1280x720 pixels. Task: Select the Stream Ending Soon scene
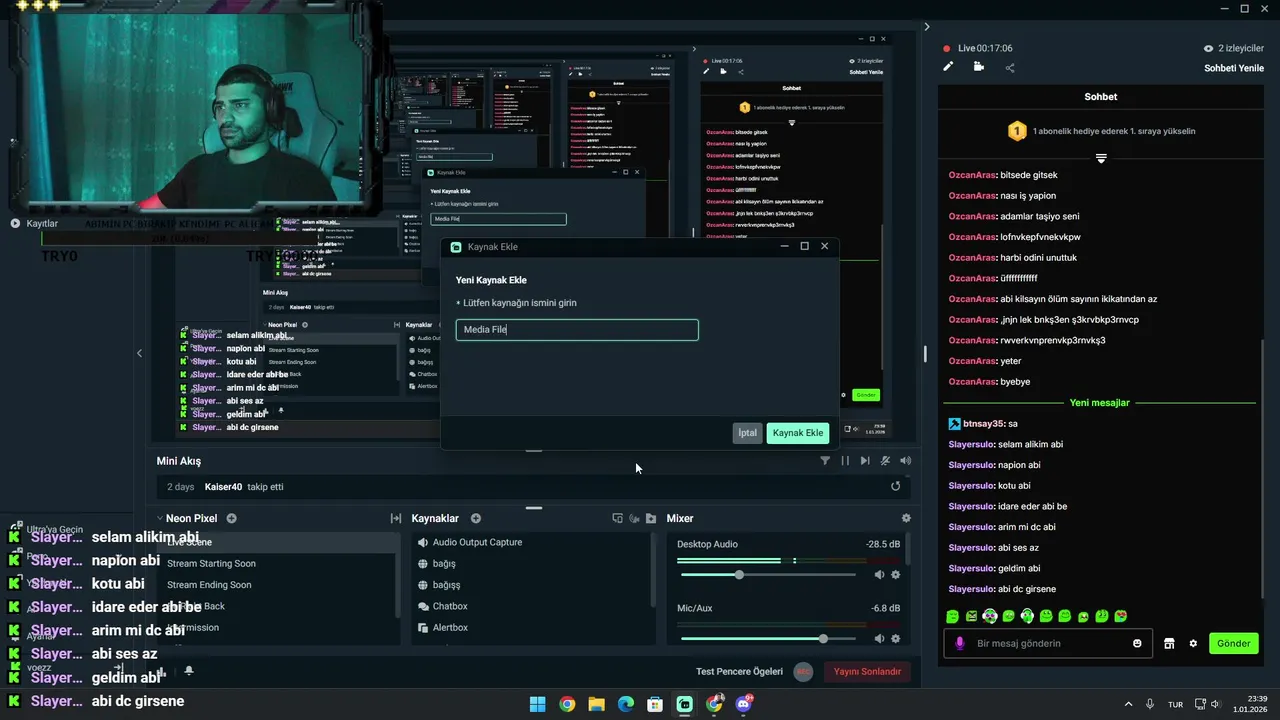276,585
